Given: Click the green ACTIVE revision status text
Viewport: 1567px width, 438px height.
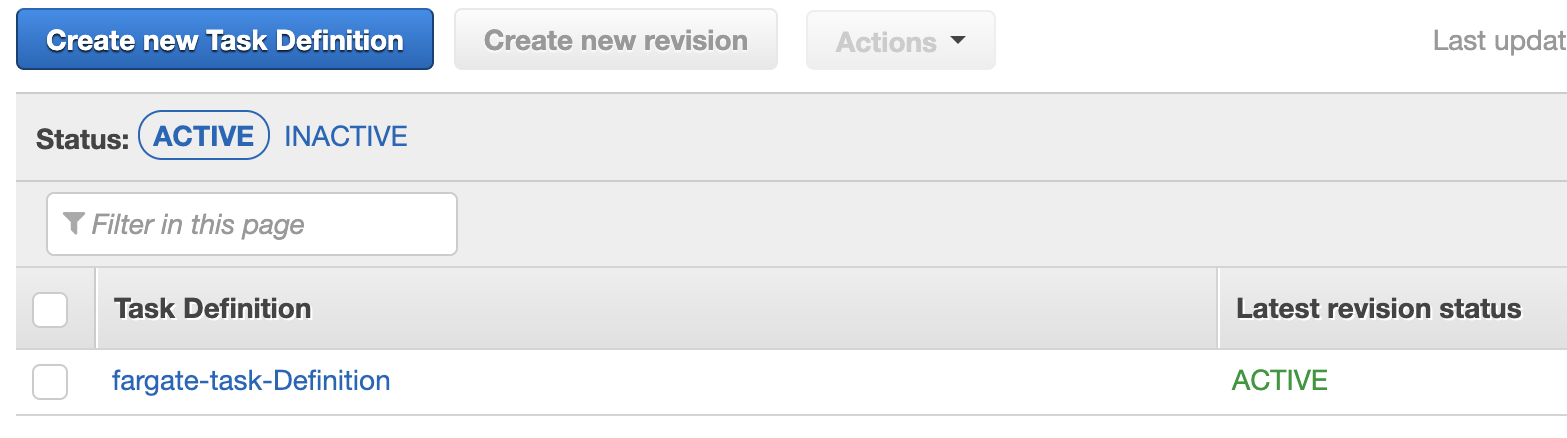Looking at the screenshot, I should coord(1279,381).
